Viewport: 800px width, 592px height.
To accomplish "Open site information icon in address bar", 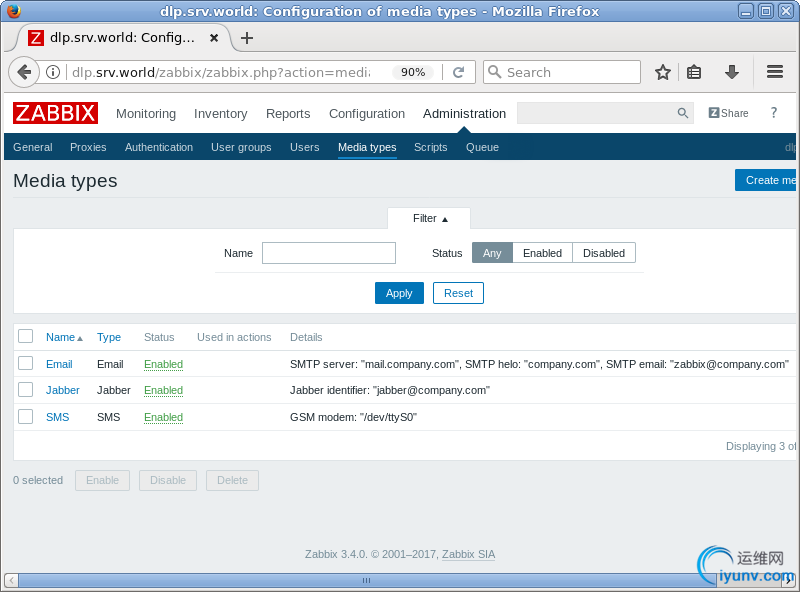I will (53, 72).
